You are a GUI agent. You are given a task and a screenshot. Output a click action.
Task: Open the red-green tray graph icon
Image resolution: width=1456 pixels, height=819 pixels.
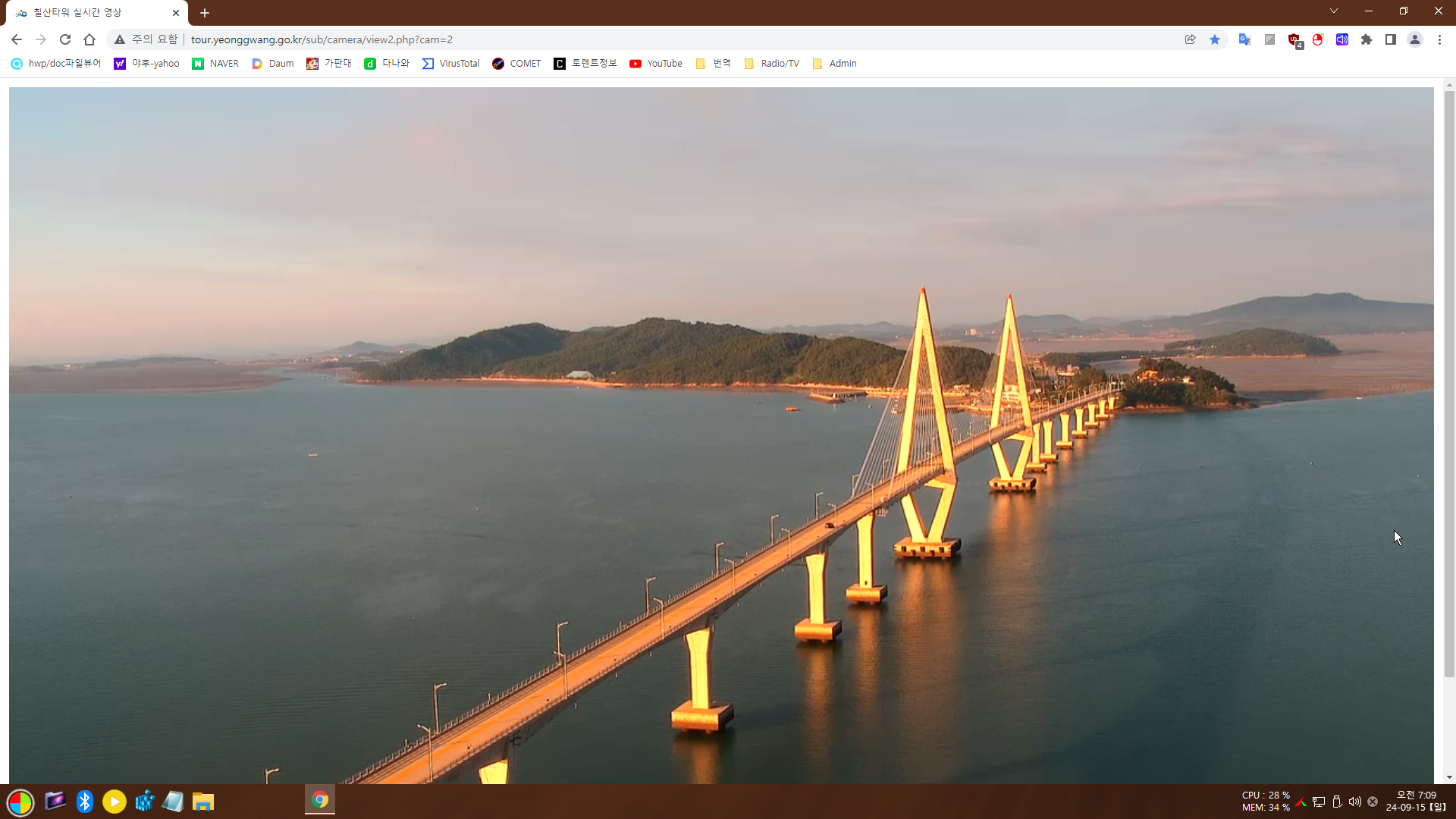[1301, 802]
